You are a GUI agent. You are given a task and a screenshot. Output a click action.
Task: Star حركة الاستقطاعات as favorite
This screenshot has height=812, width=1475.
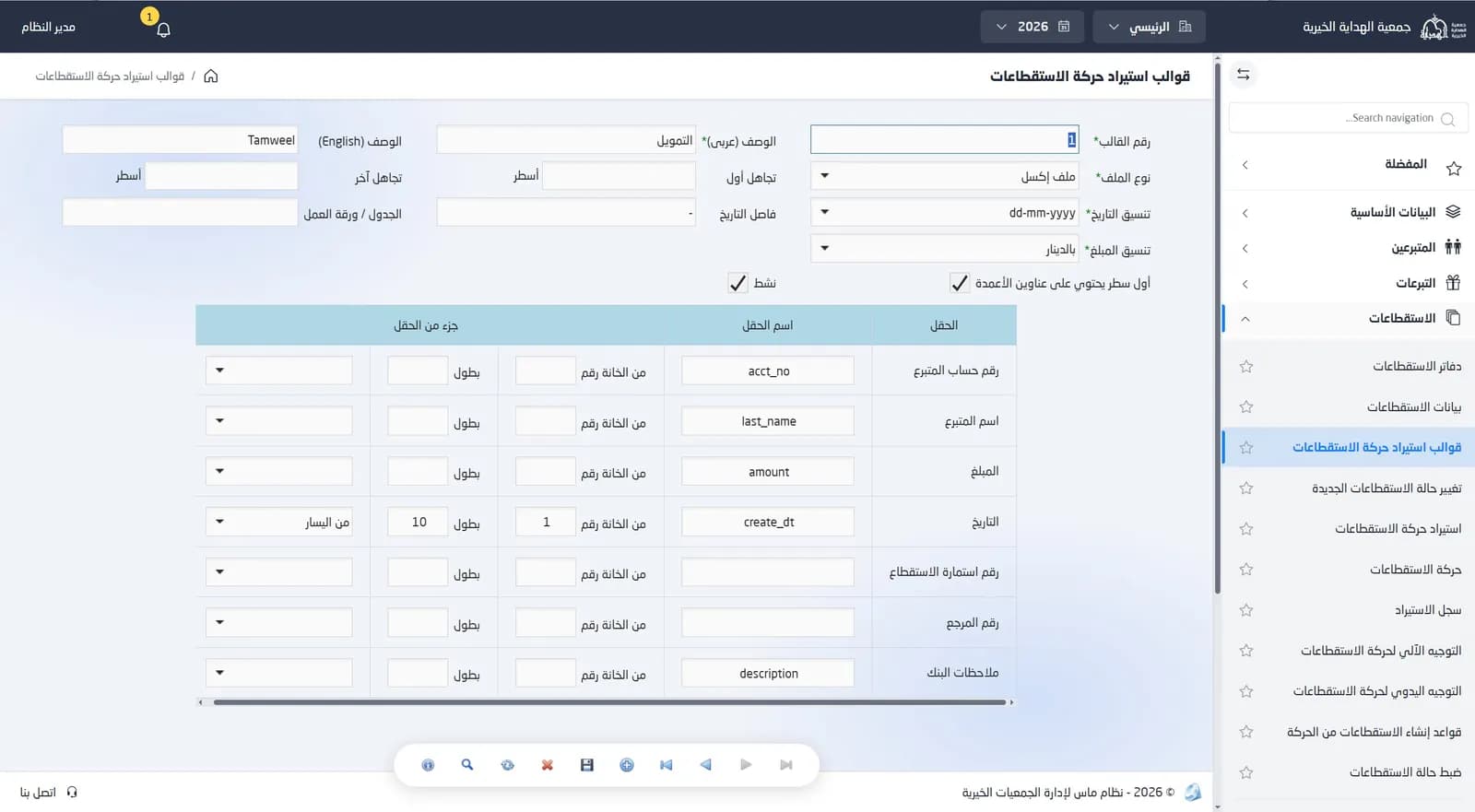pyautogui.click(x=1246, y=570)
